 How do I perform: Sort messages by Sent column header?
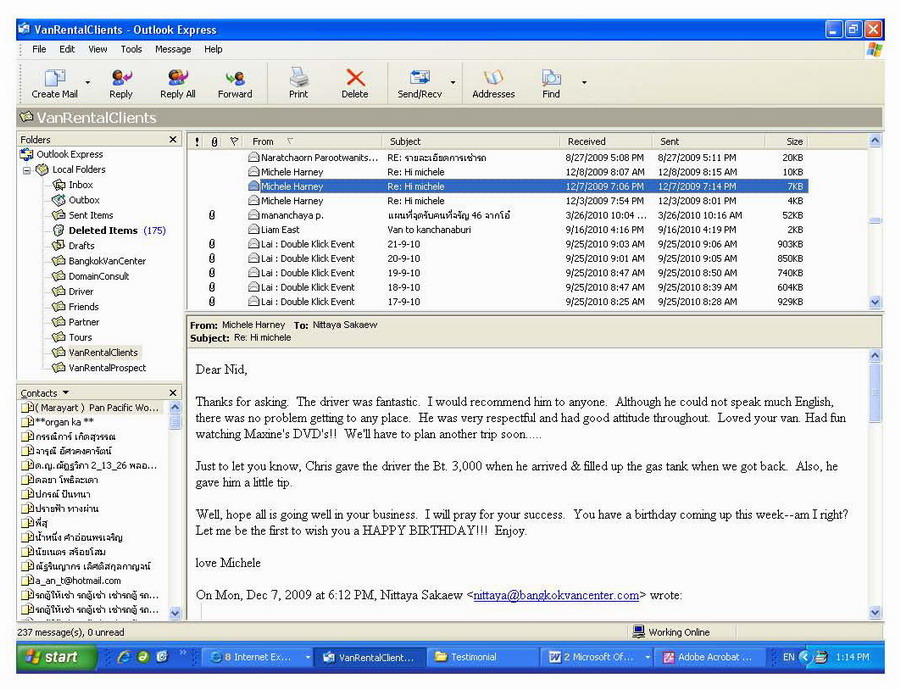pyautogui.click(x=708, y=141)
